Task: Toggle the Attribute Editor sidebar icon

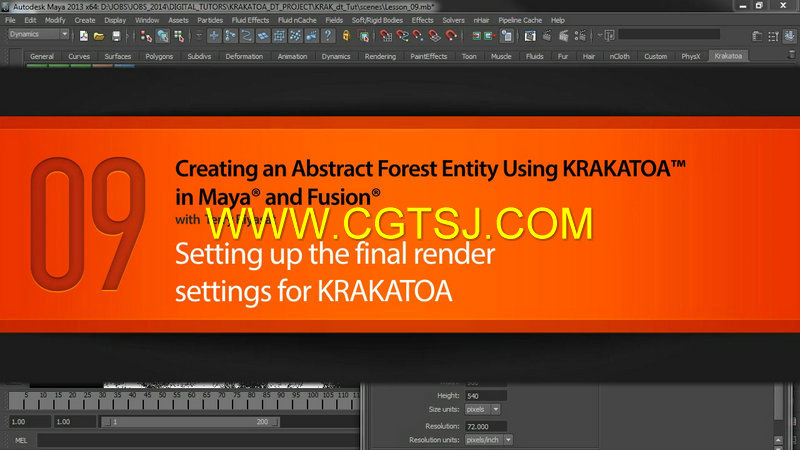Action: (757, 36)
